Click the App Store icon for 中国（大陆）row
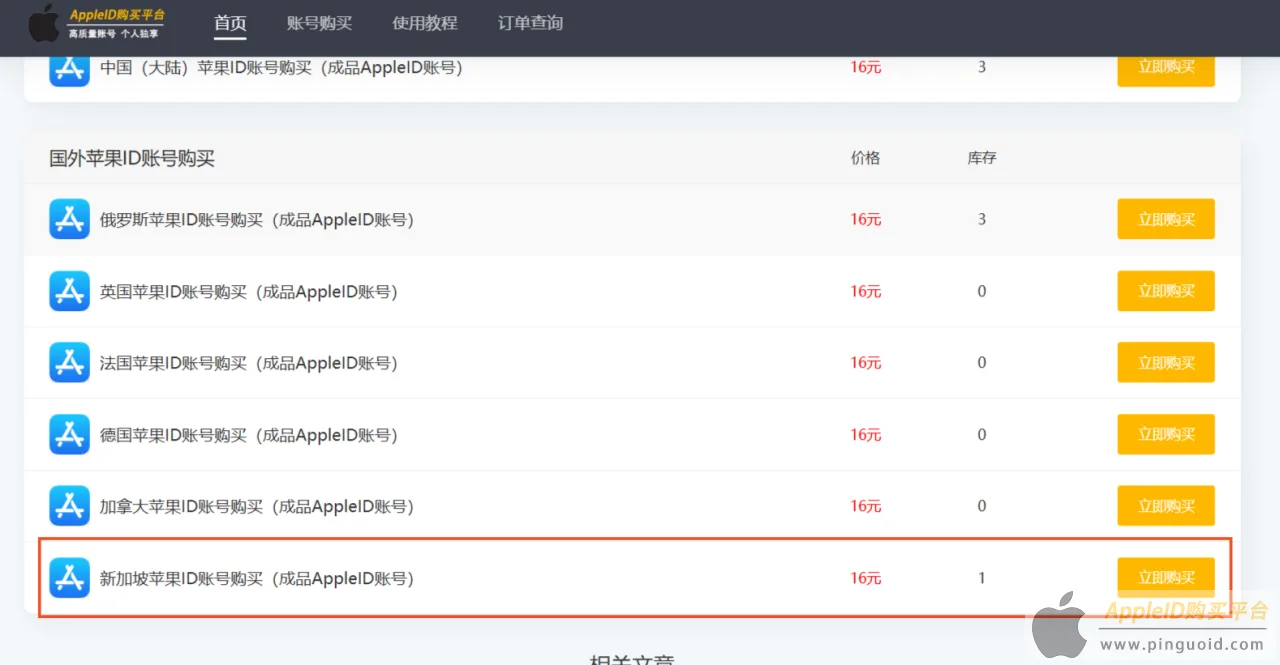Screen dimensions: 1280x665 click(69, 69)
